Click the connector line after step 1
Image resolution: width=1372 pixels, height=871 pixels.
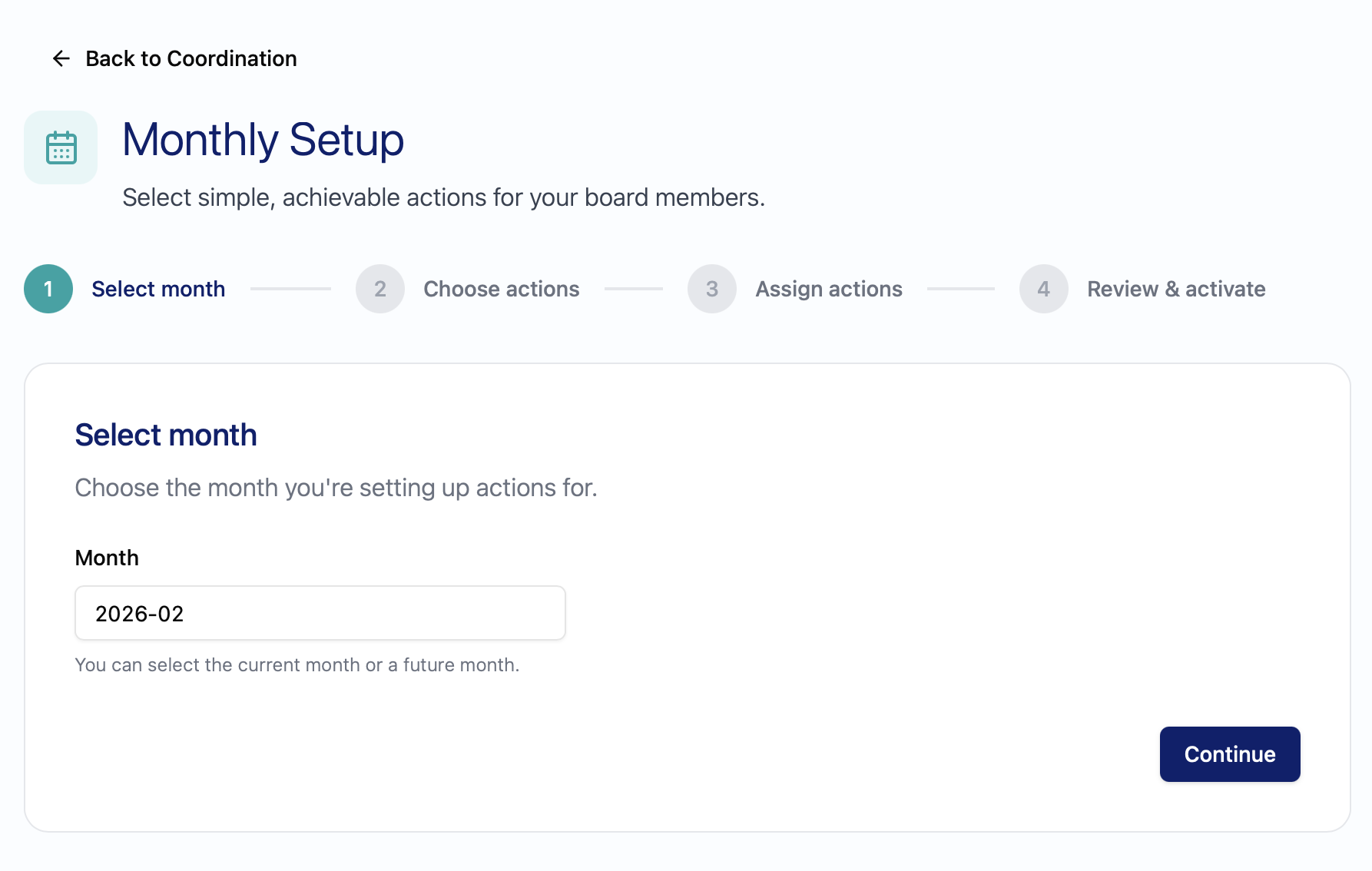click(290, 289)
